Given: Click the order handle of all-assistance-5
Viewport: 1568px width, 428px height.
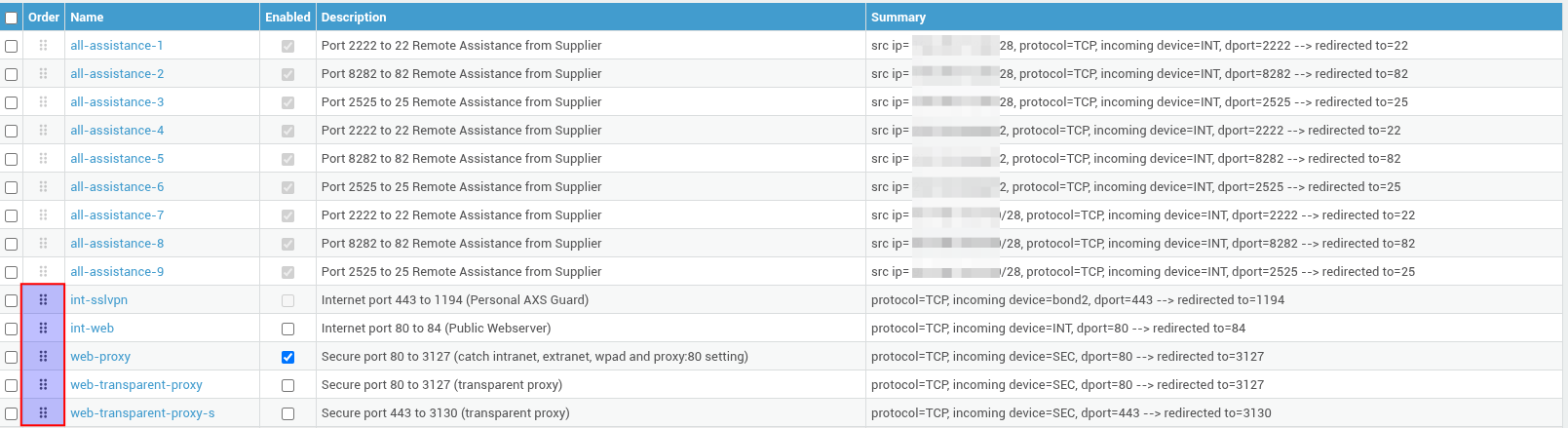Looking at the screenshot, I should [x=43, y=159].
